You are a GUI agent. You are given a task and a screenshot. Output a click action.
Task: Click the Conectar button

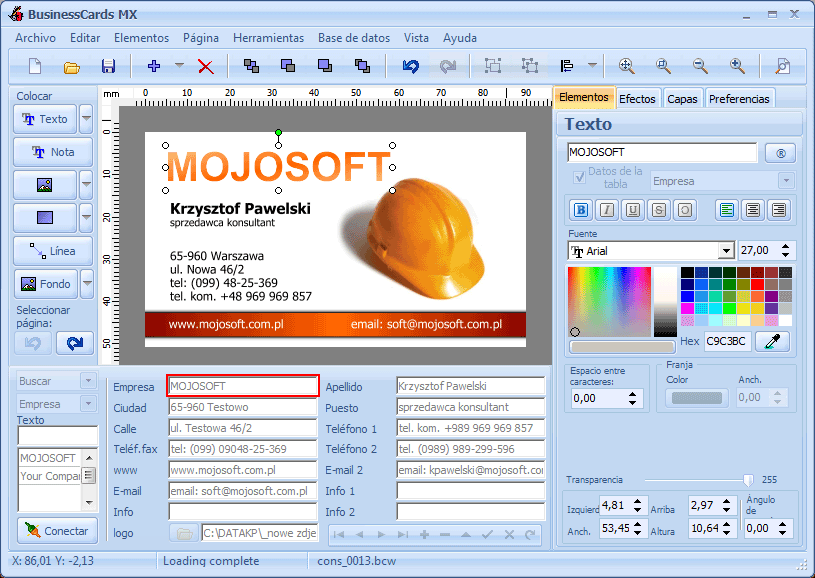click(x=57, y=531)
